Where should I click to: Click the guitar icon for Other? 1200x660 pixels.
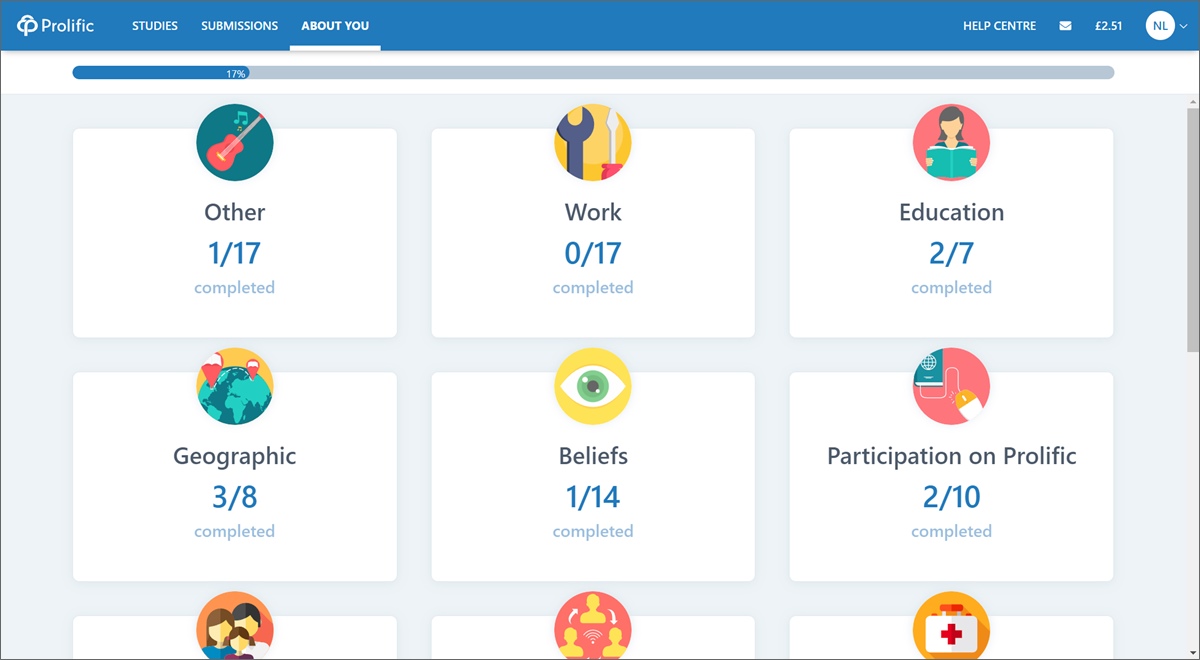pos(235,142)
